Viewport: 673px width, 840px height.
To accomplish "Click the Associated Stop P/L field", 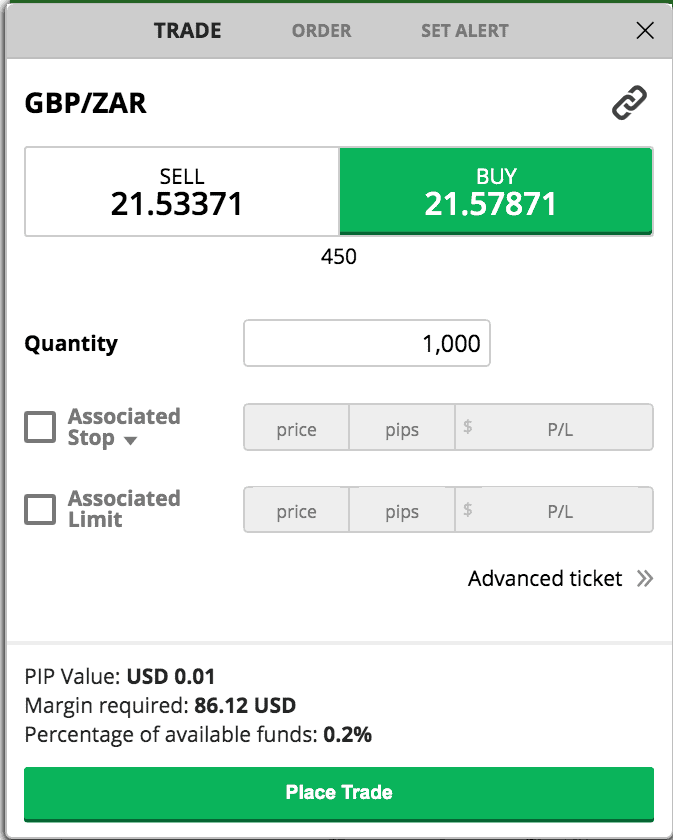I will coord(554,428).
